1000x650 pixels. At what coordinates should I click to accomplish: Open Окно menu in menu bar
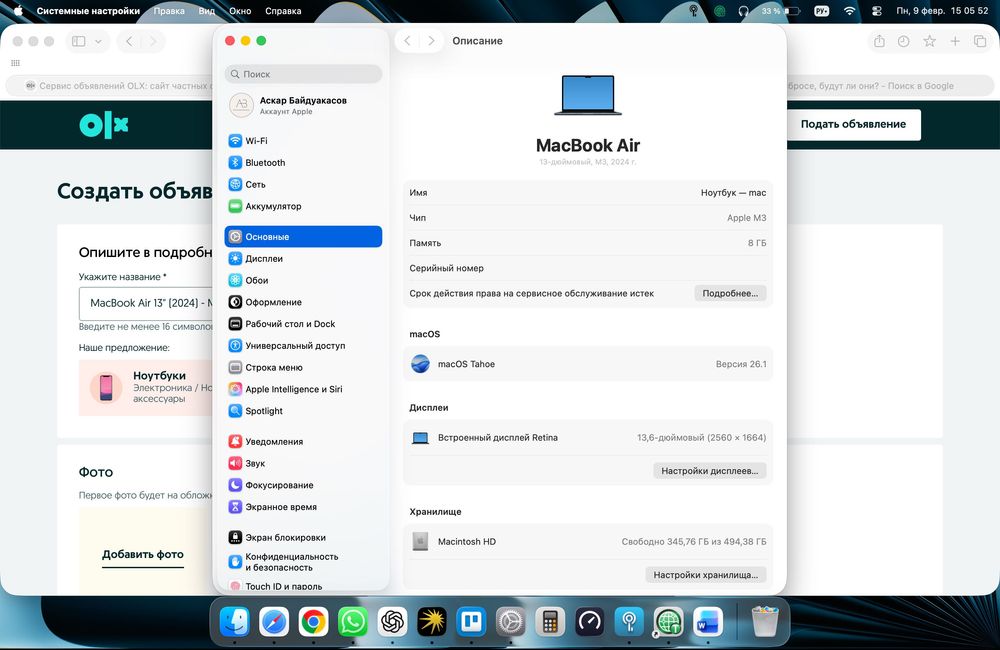click(x=240, y=11)
